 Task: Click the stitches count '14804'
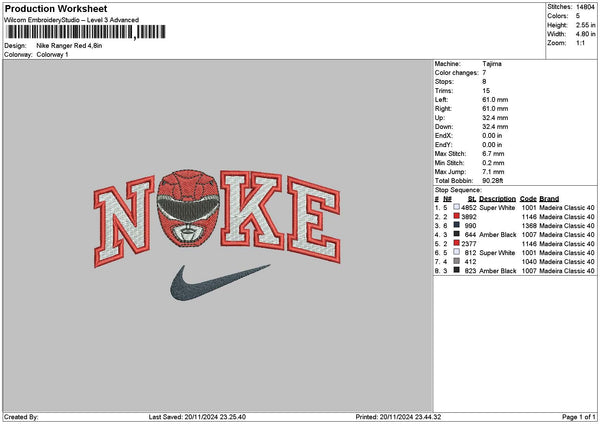585,7
